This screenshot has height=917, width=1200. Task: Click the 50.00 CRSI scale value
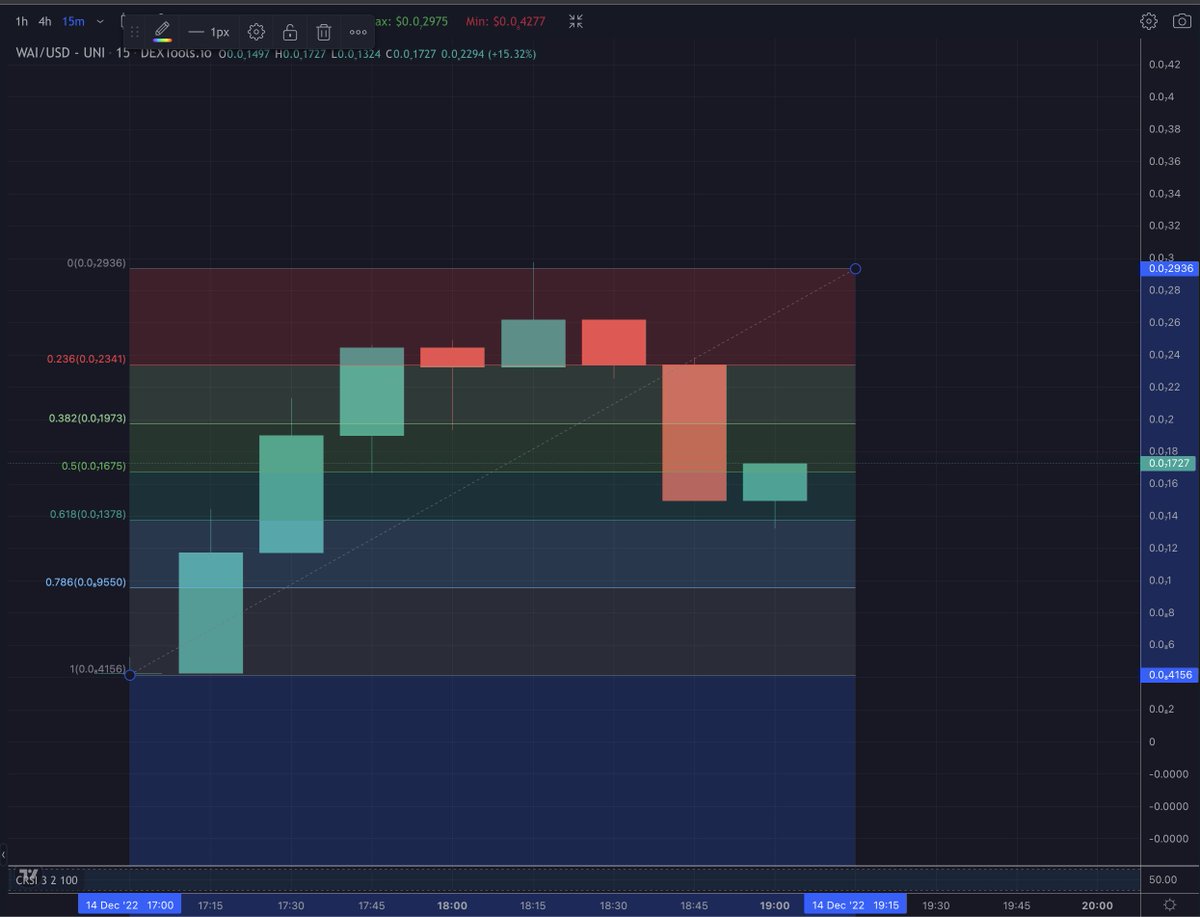pos(1163,879)
